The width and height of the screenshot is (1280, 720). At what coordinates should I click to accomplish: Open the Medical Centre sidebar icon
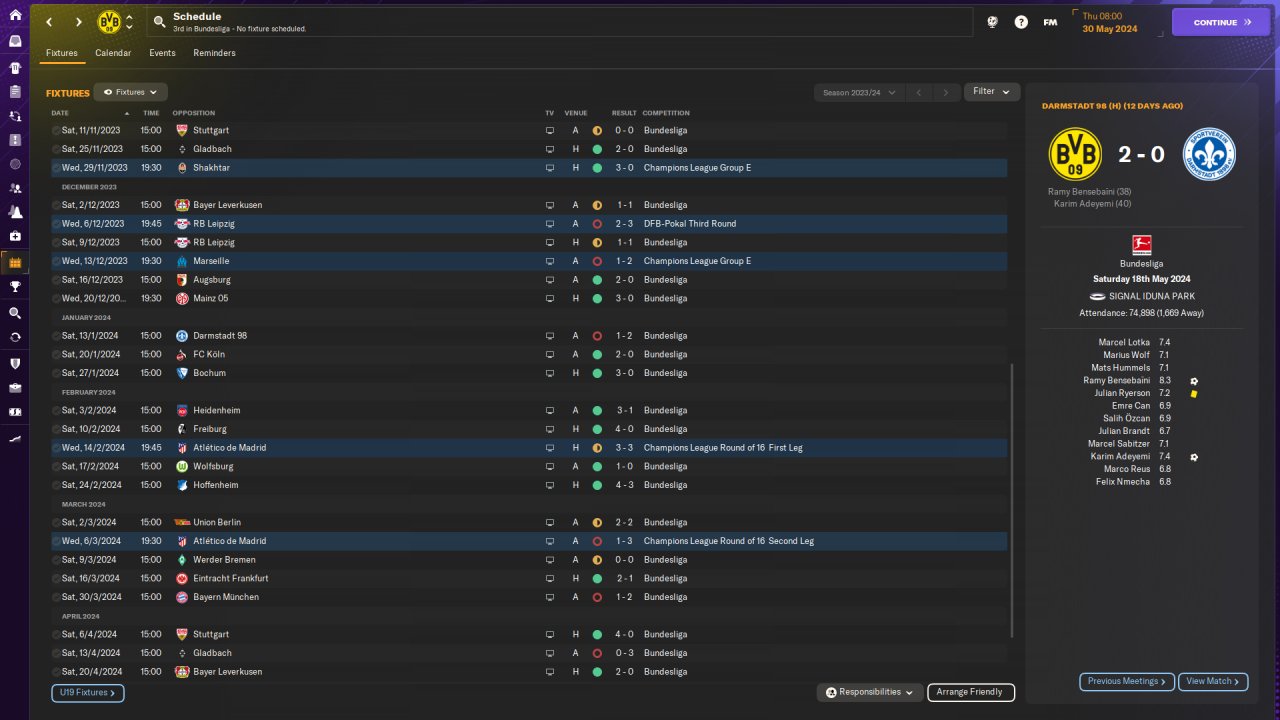(x=15, y=236)
